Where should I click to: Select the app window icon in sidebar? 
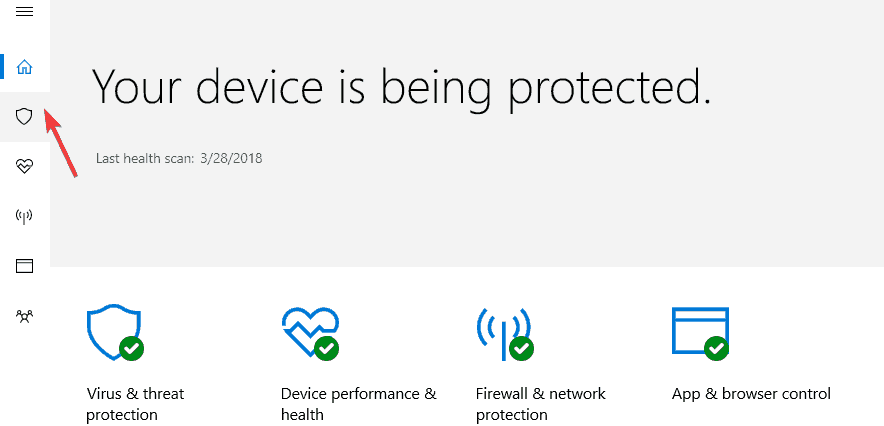(x=24, y=266)
